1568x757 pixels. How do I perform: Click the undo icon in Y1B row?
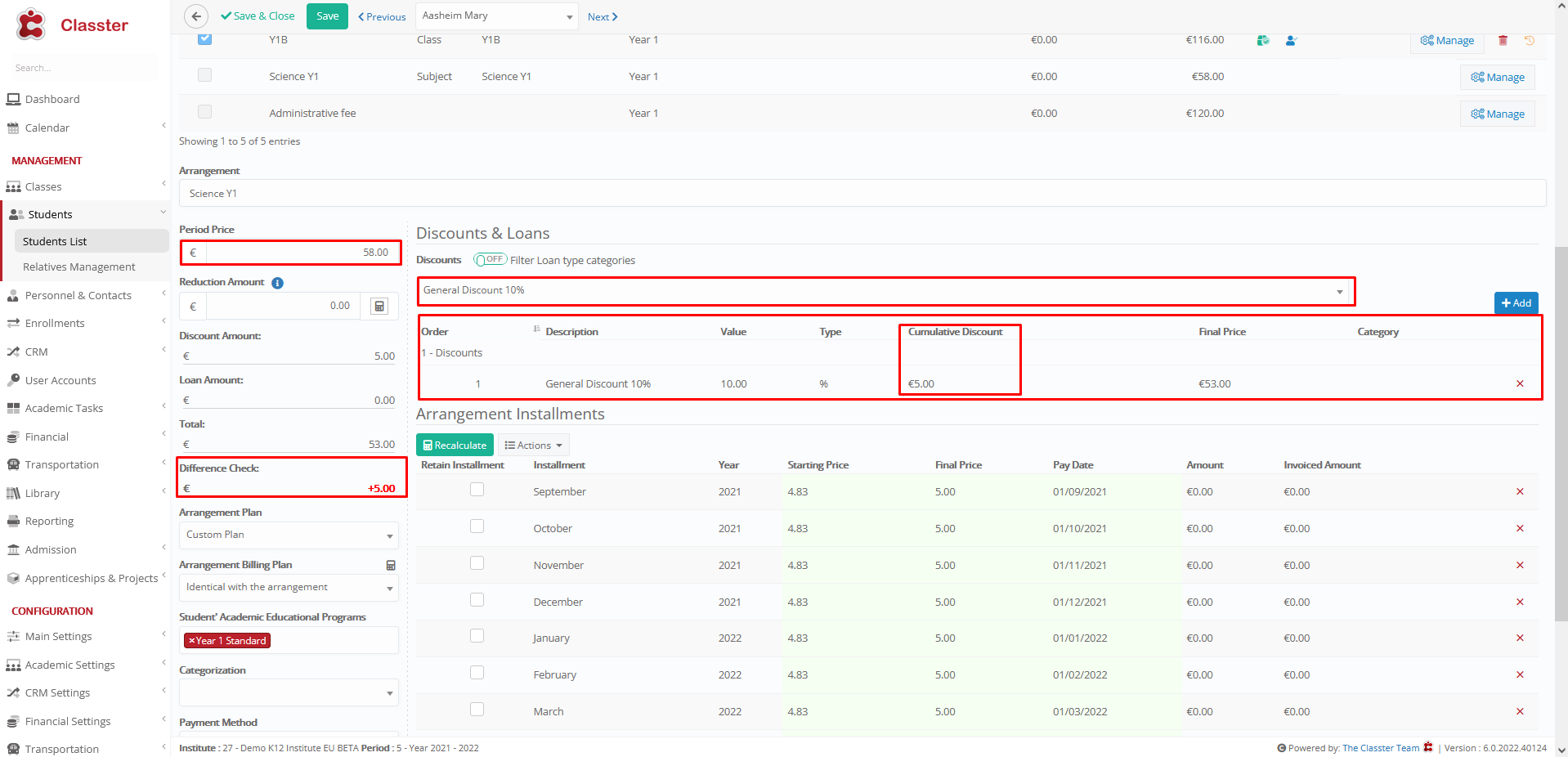(x=1530, y=40)
